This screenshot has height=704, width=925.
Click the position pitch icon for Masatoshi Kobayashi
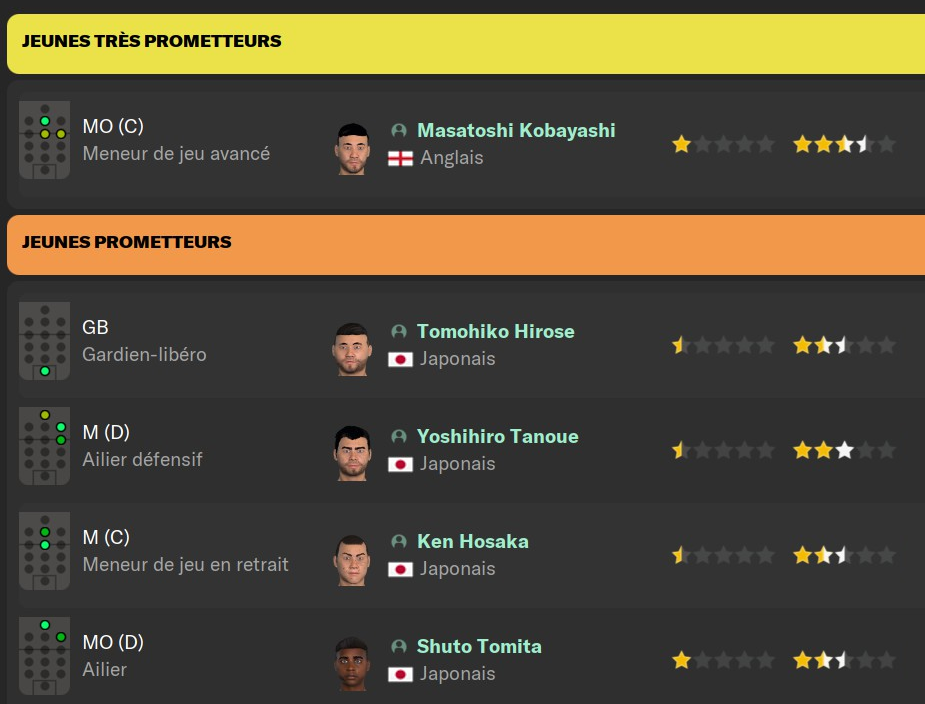pos(44,141)
